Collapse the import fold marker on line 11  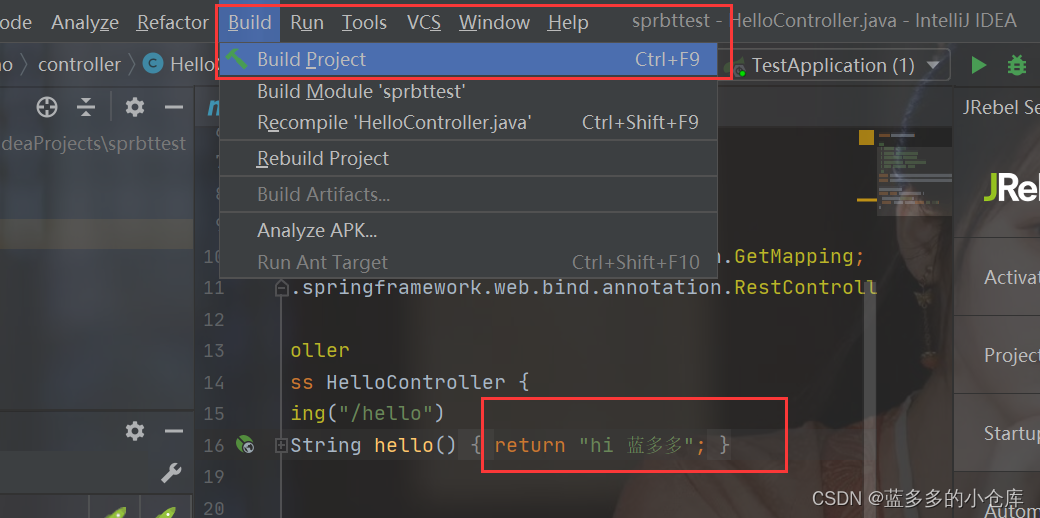point(282,288)
